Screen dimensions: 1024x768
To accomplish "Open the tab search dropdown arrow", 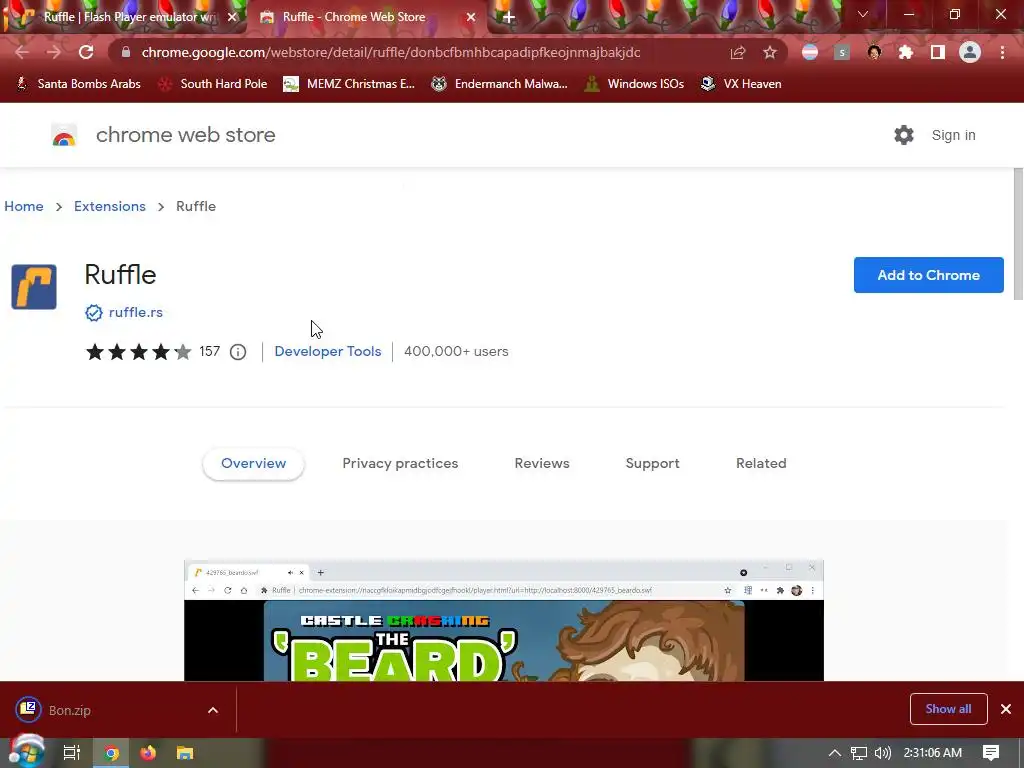I will [863, 14].
